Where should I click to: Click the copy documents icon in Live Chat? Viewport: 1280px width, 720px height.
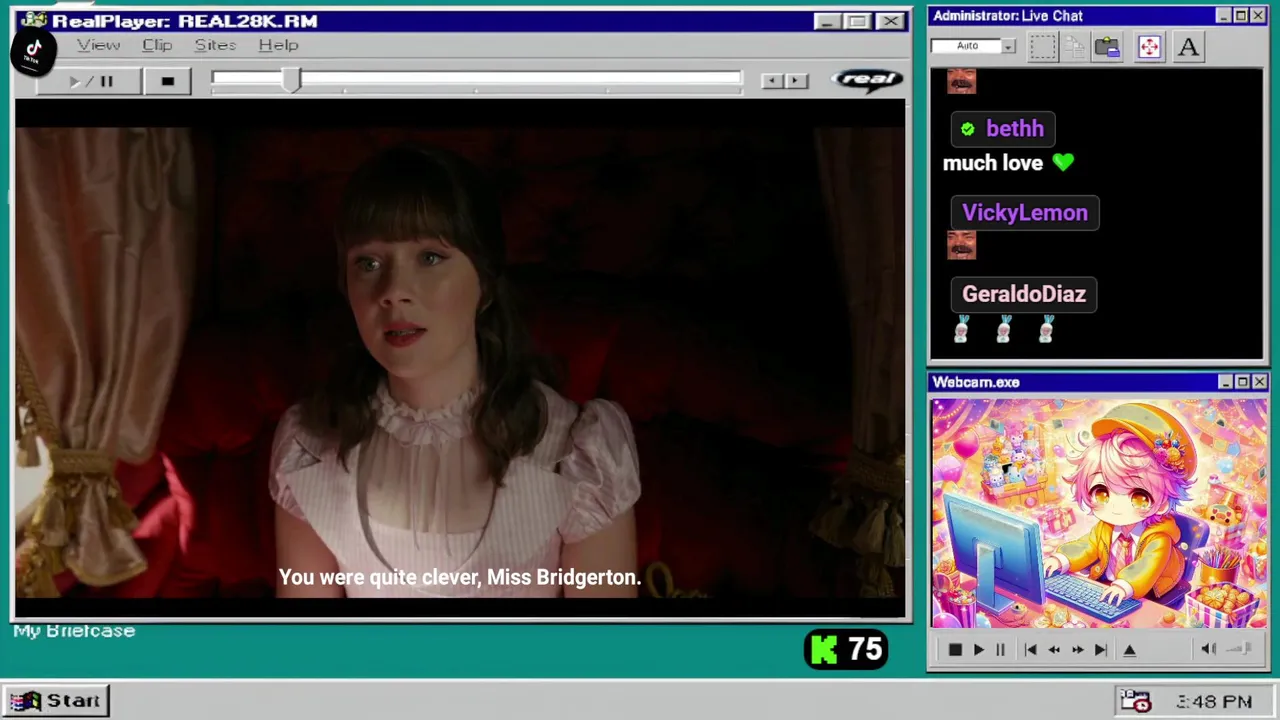tap(1075, 47)
